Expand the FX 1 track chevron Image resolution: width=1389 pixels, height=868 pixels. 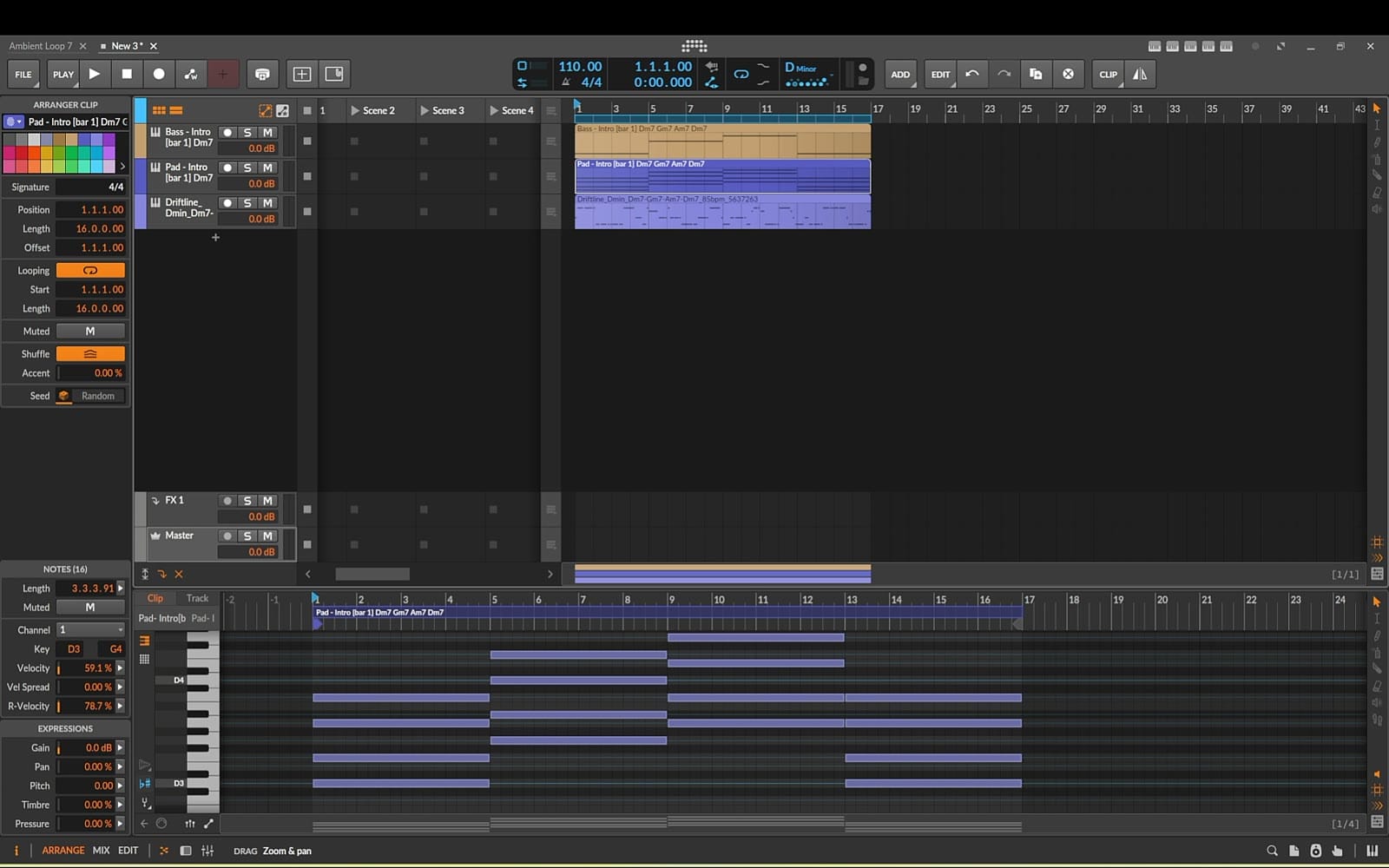pos(155,501)
